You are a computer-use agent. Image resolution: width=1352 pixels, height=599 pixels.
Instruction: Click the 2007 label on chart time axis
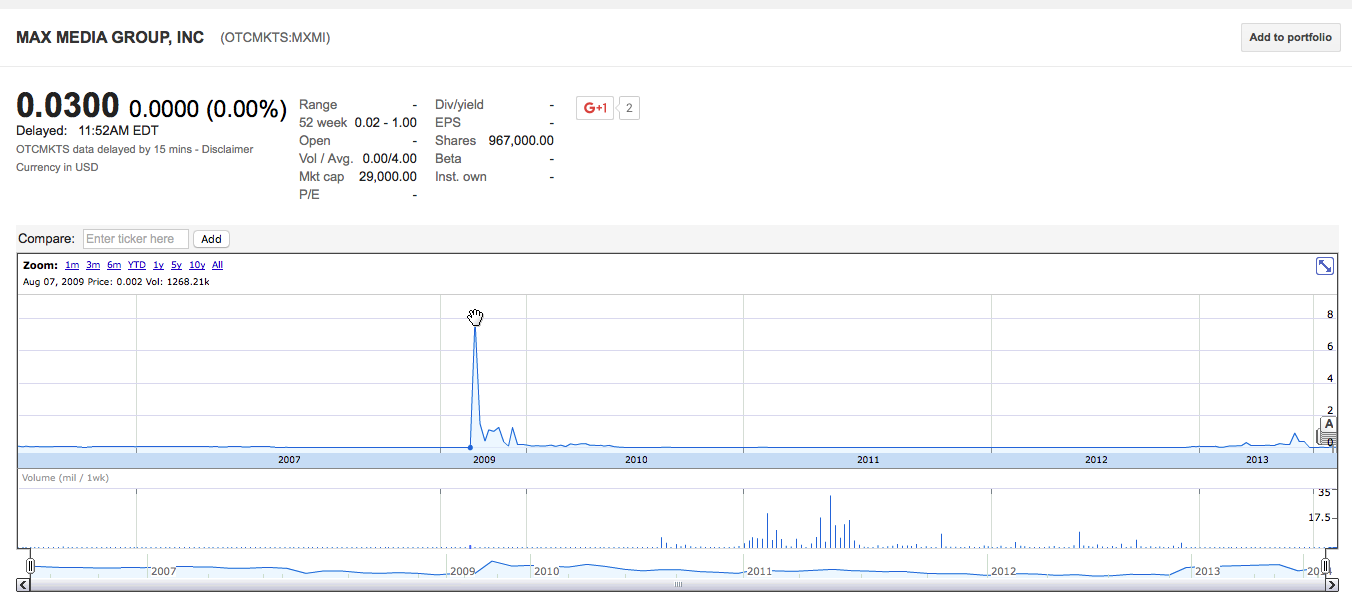click(289, 460)
